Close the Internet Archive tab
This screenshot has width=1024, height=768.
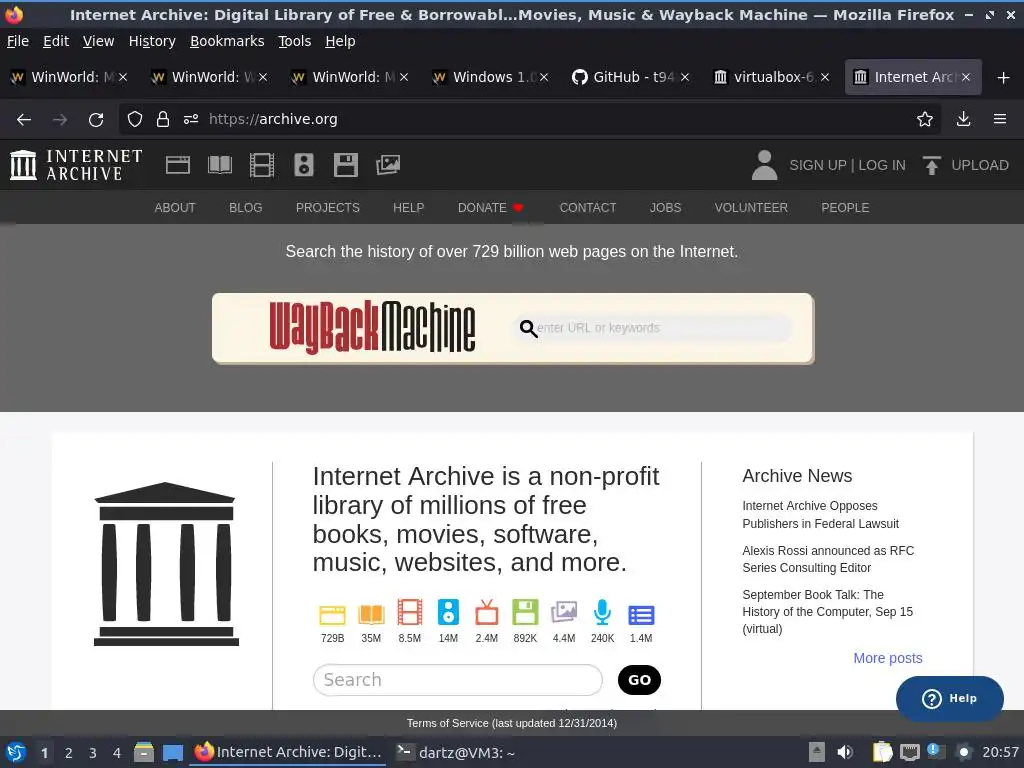(965, 77)
